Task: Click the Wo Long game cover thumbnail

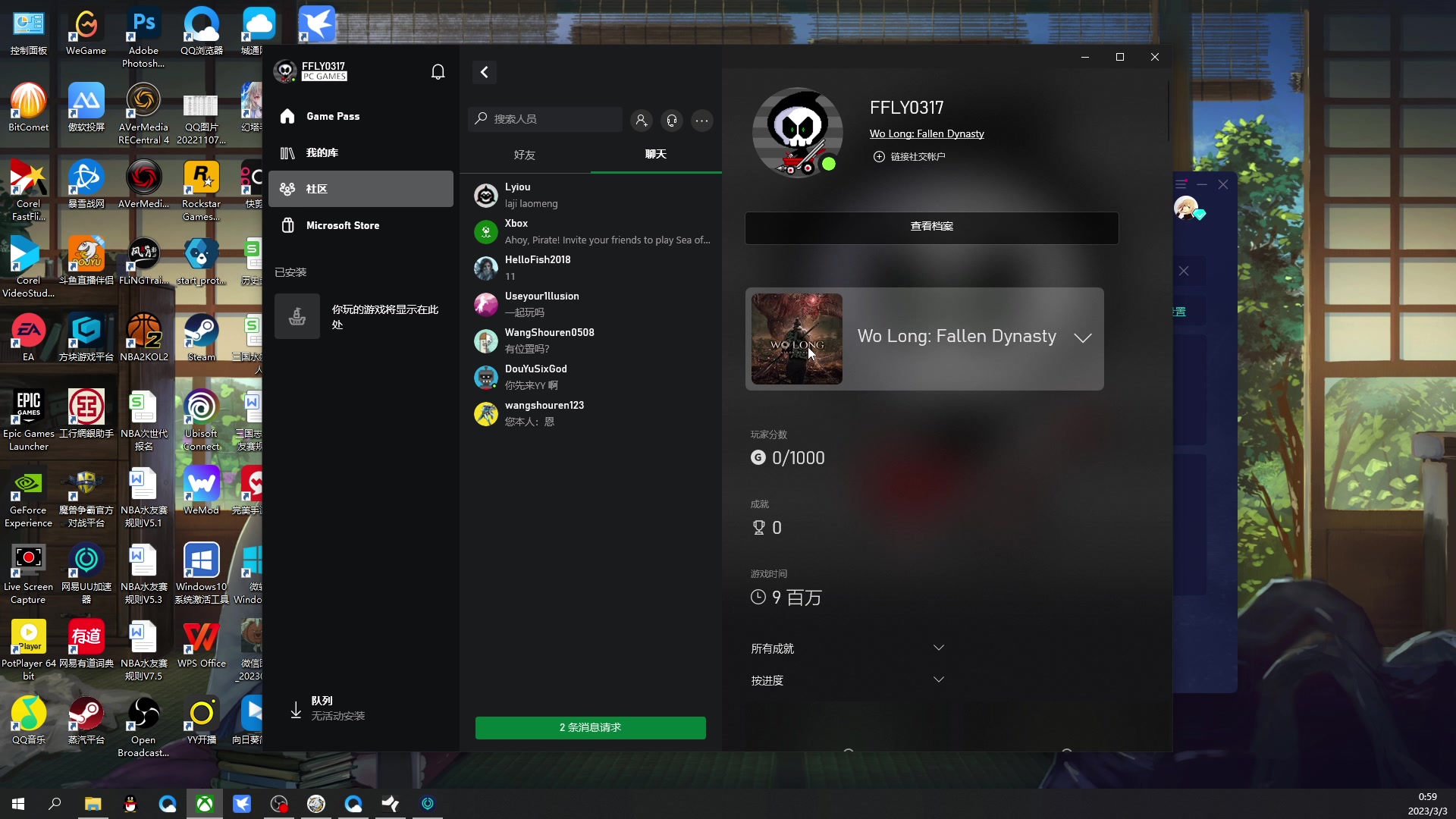Action: point(796,338)
